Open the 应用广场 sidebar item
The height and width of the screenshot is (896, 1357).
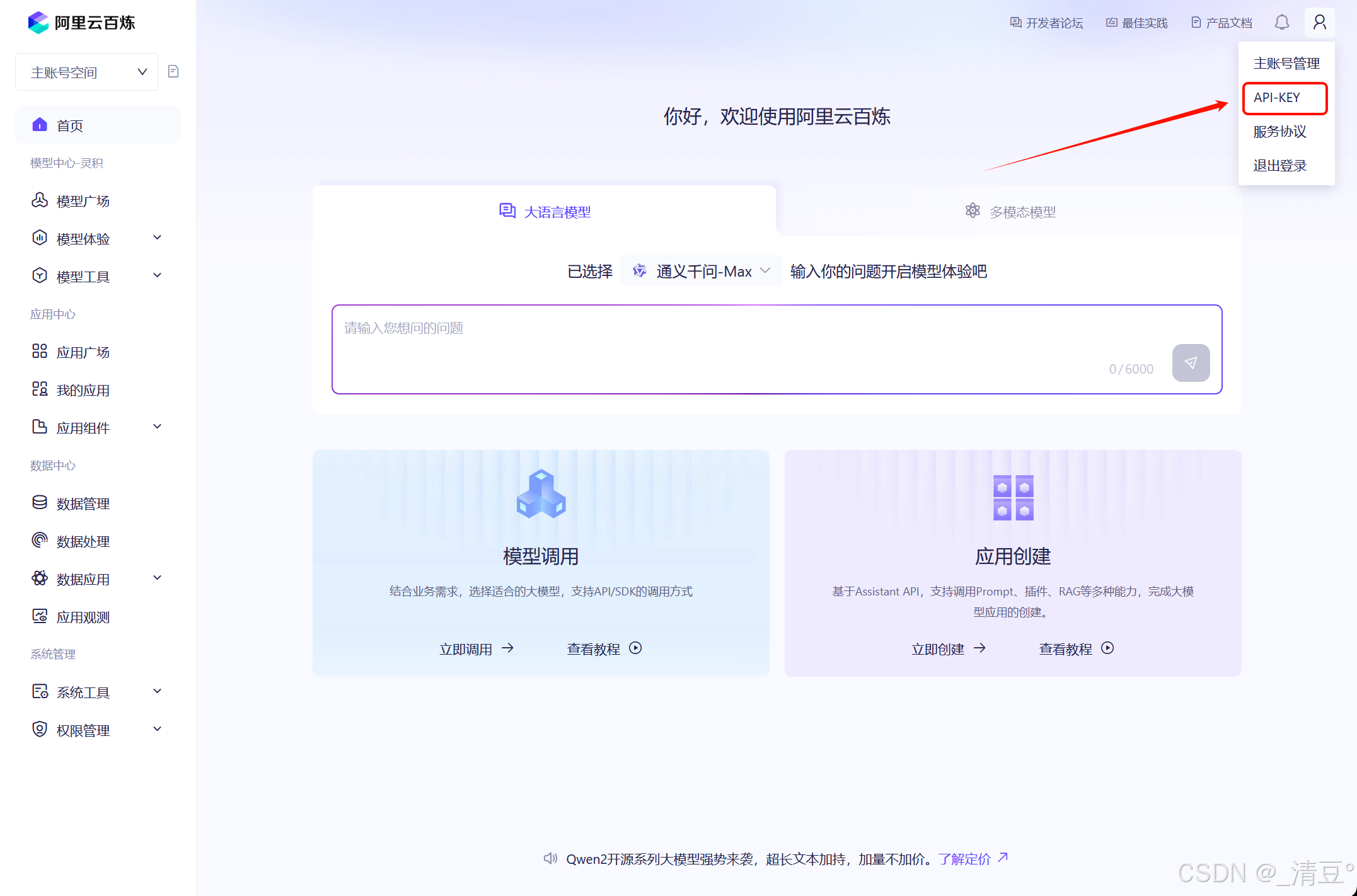coord(98,352)
